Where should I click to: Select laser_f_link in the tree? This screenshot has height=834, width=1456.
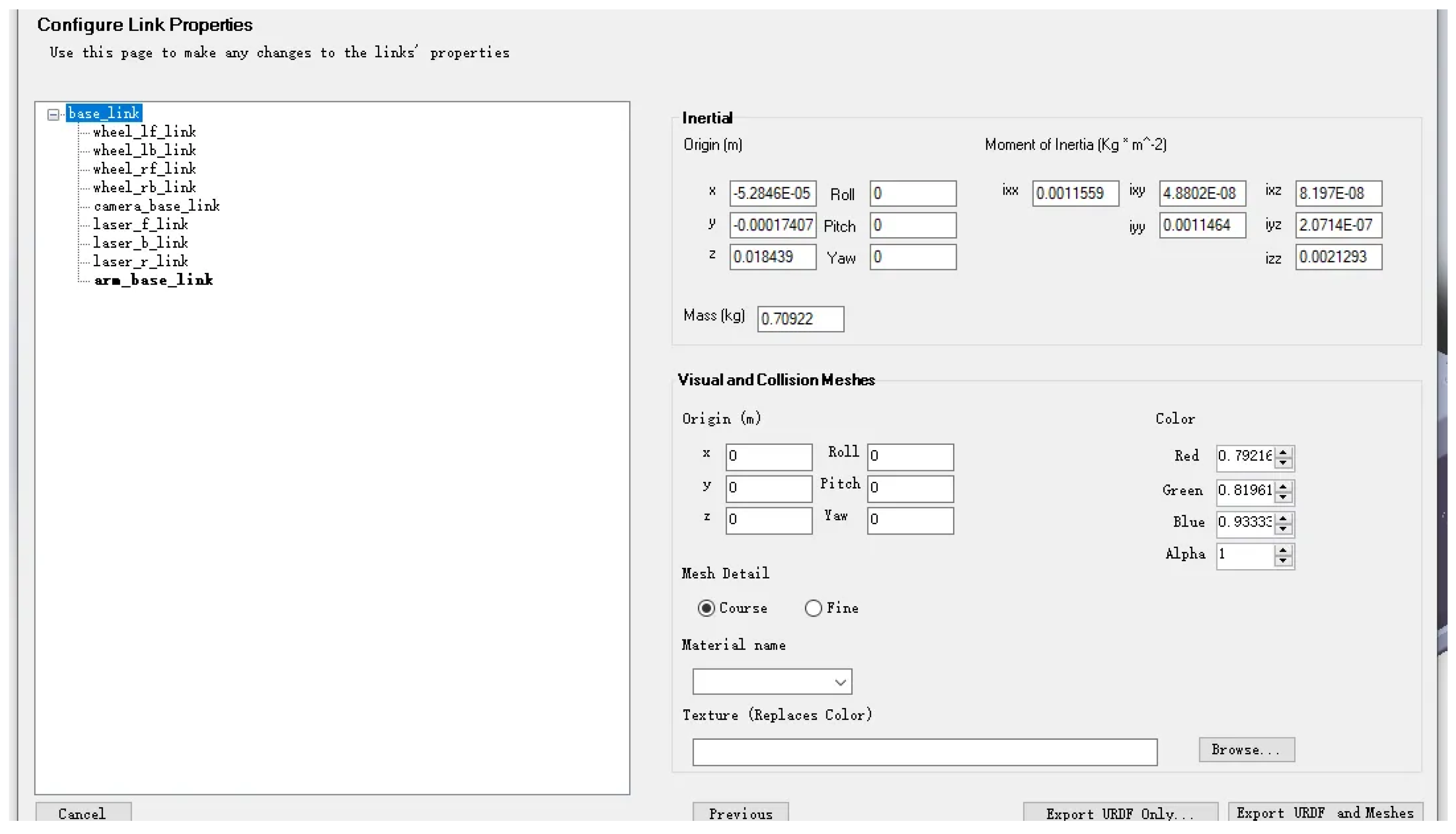(x=140, y=224)
